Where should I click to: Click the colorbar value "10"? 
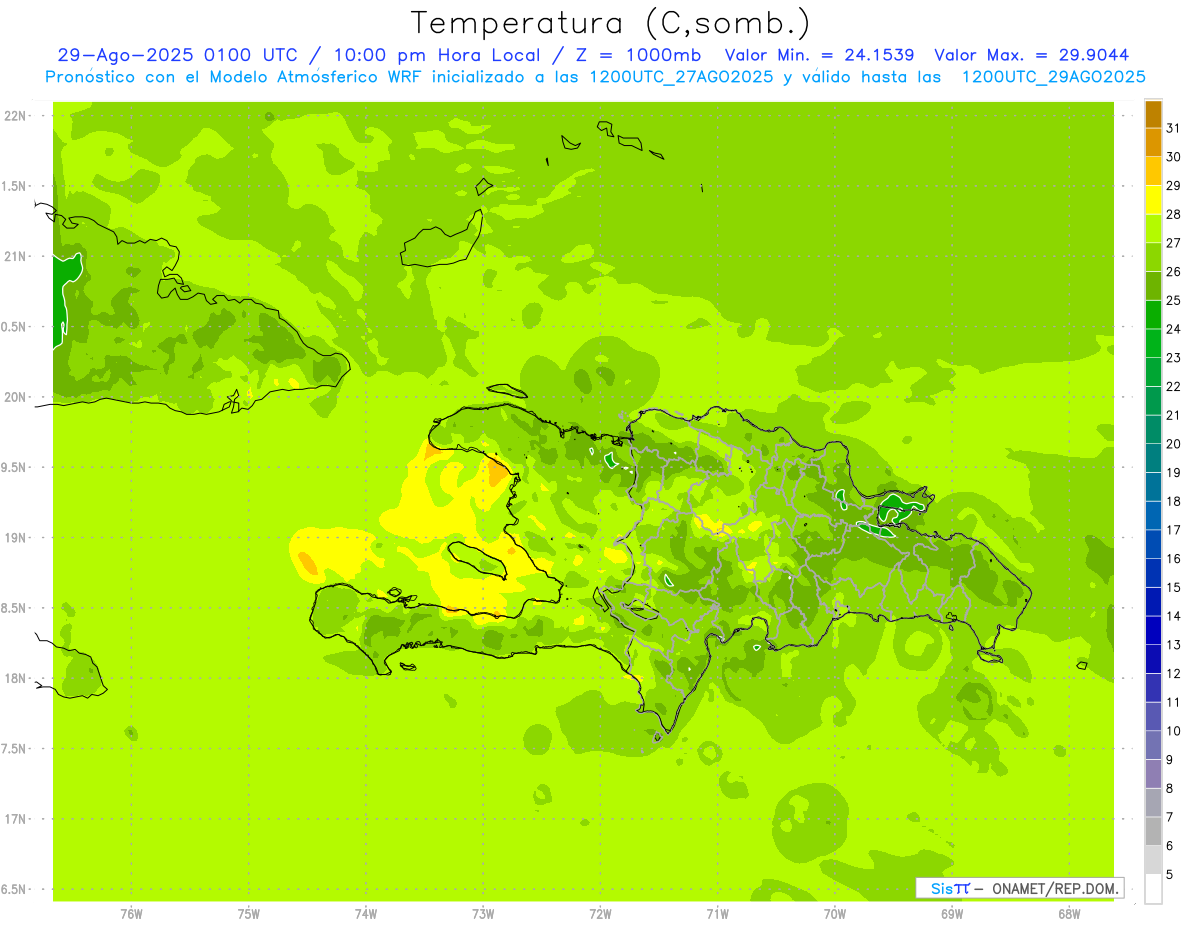pos(1173,731)
